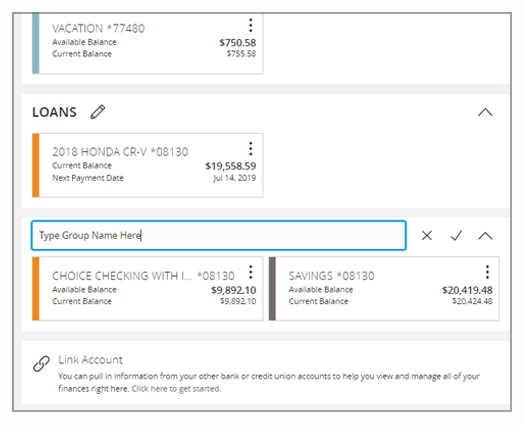Click 'Click here to get started' text
Image resolution: width=525 pixels, height=425 pixels.
[176, 389]
